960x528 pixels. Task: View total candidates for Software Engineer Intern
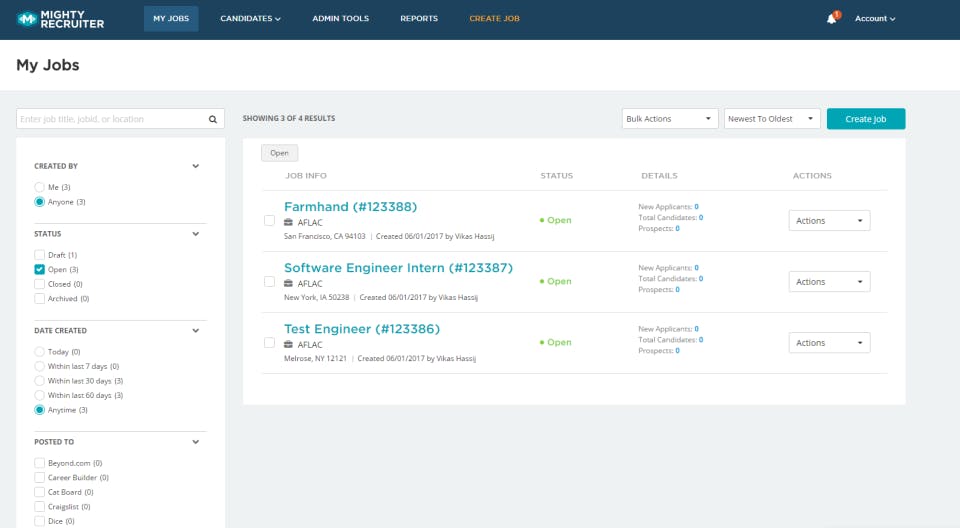click(701, 279)
